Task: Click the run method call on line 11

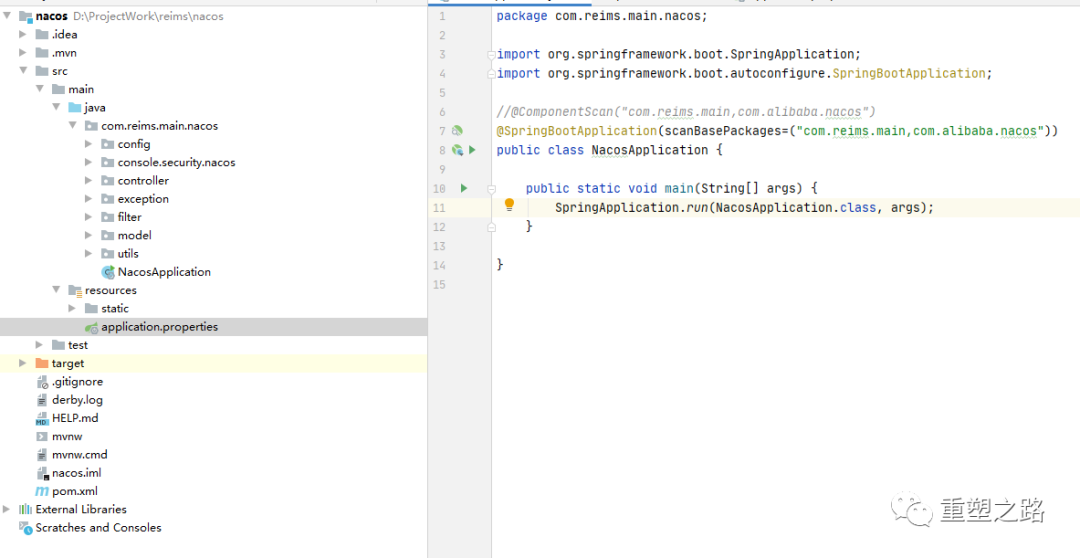Action: (x=697, y=207)
